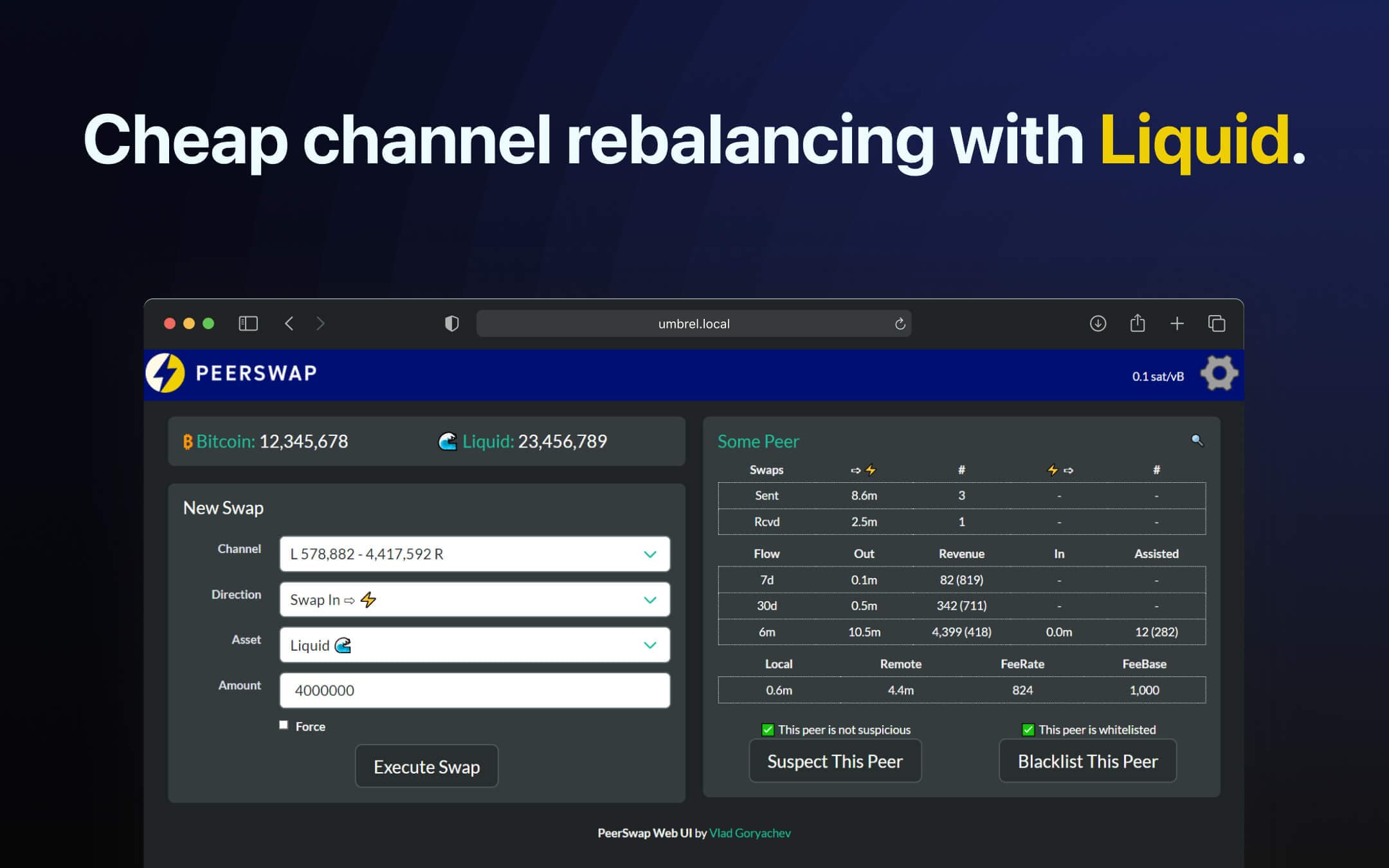Toggle the Force checkbox

(x=284, y=726)
